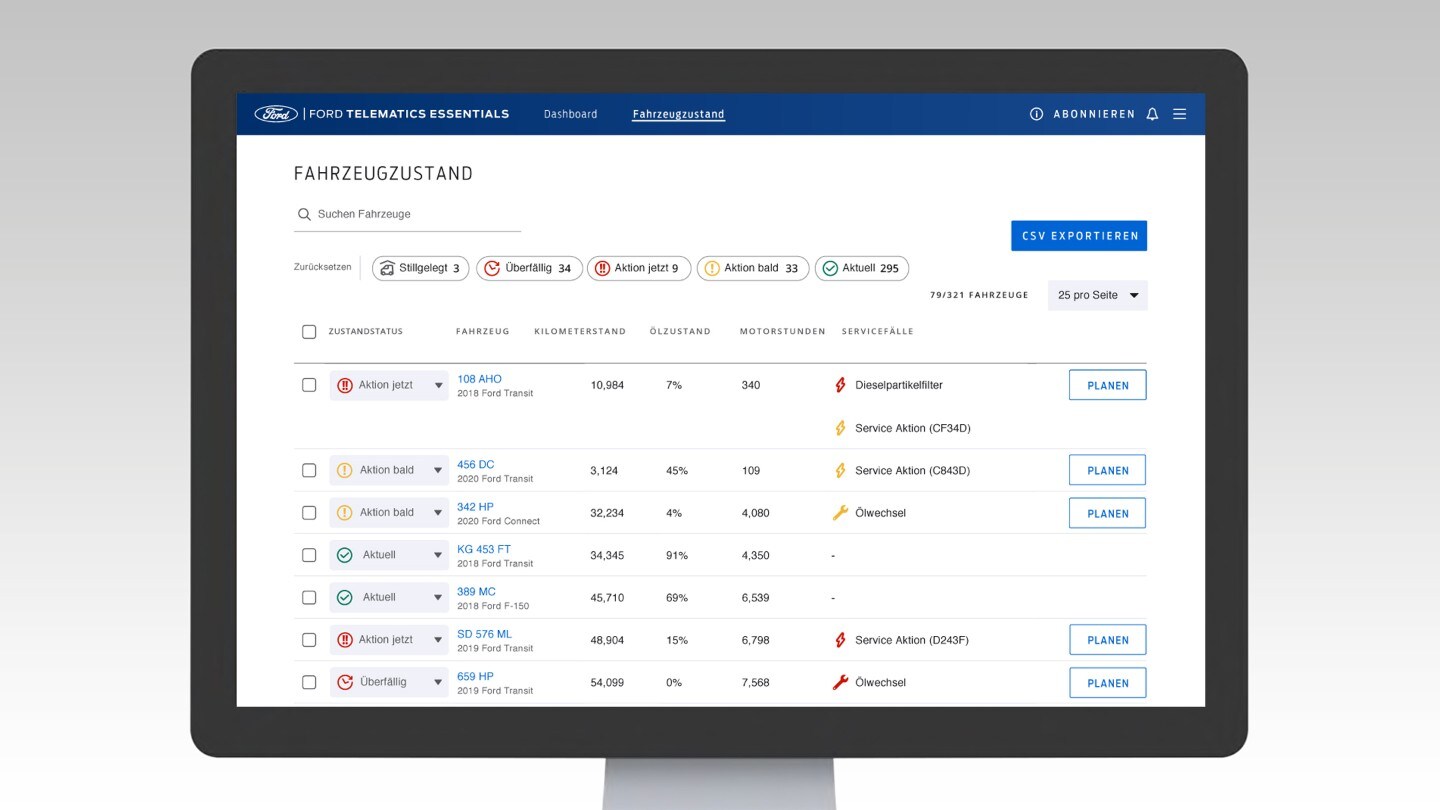The image size is (1440, 810).
Task: Open the info icon beside ABONNIEREN
Action: 1037,114
